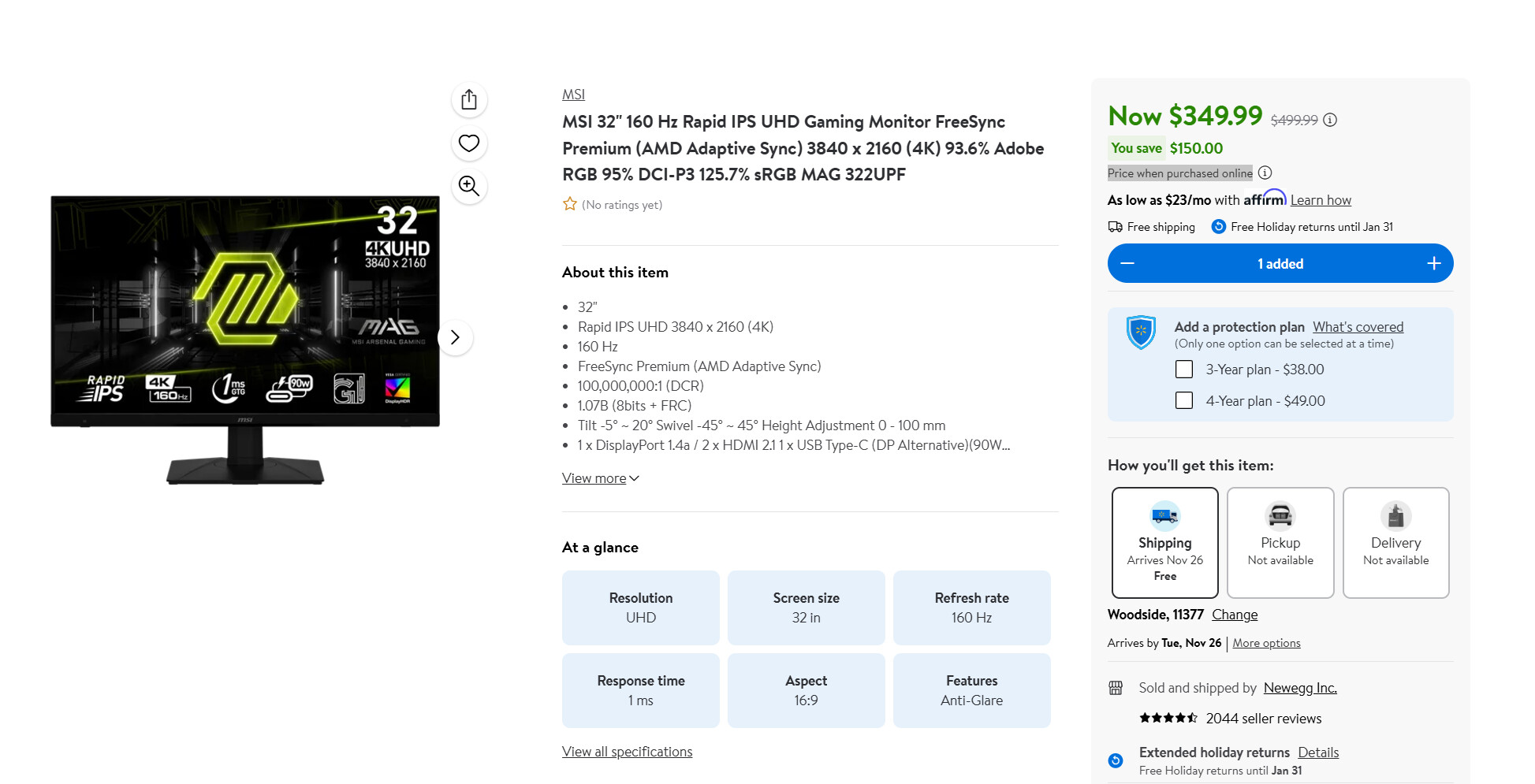This screenshot has height=784, width=1535.
Task: Add monitor to favorites with heart icon
Action: [x=469, y=143]
